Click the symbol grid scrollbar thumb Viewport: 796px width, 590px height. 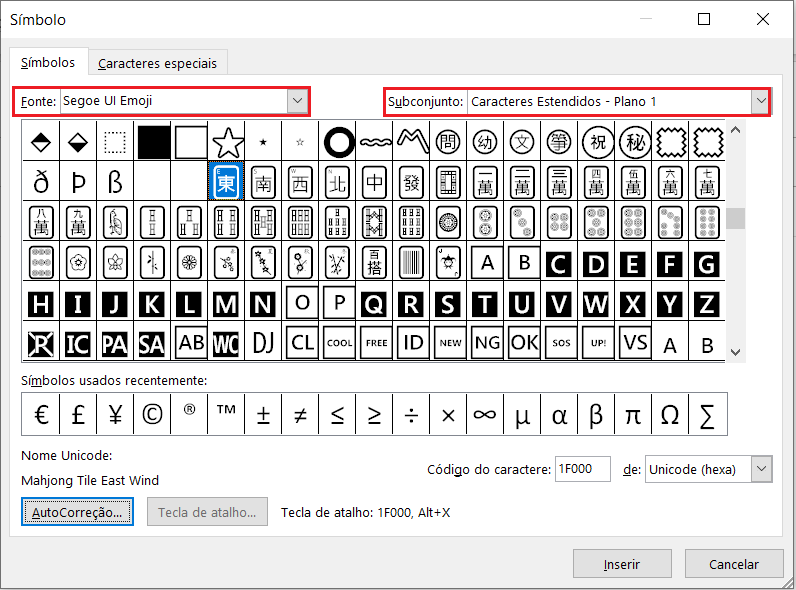[735, 218]
